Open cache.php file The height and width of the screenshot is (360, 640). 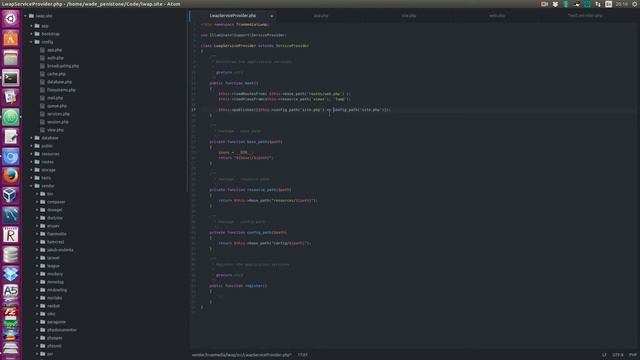click(56, 74)
